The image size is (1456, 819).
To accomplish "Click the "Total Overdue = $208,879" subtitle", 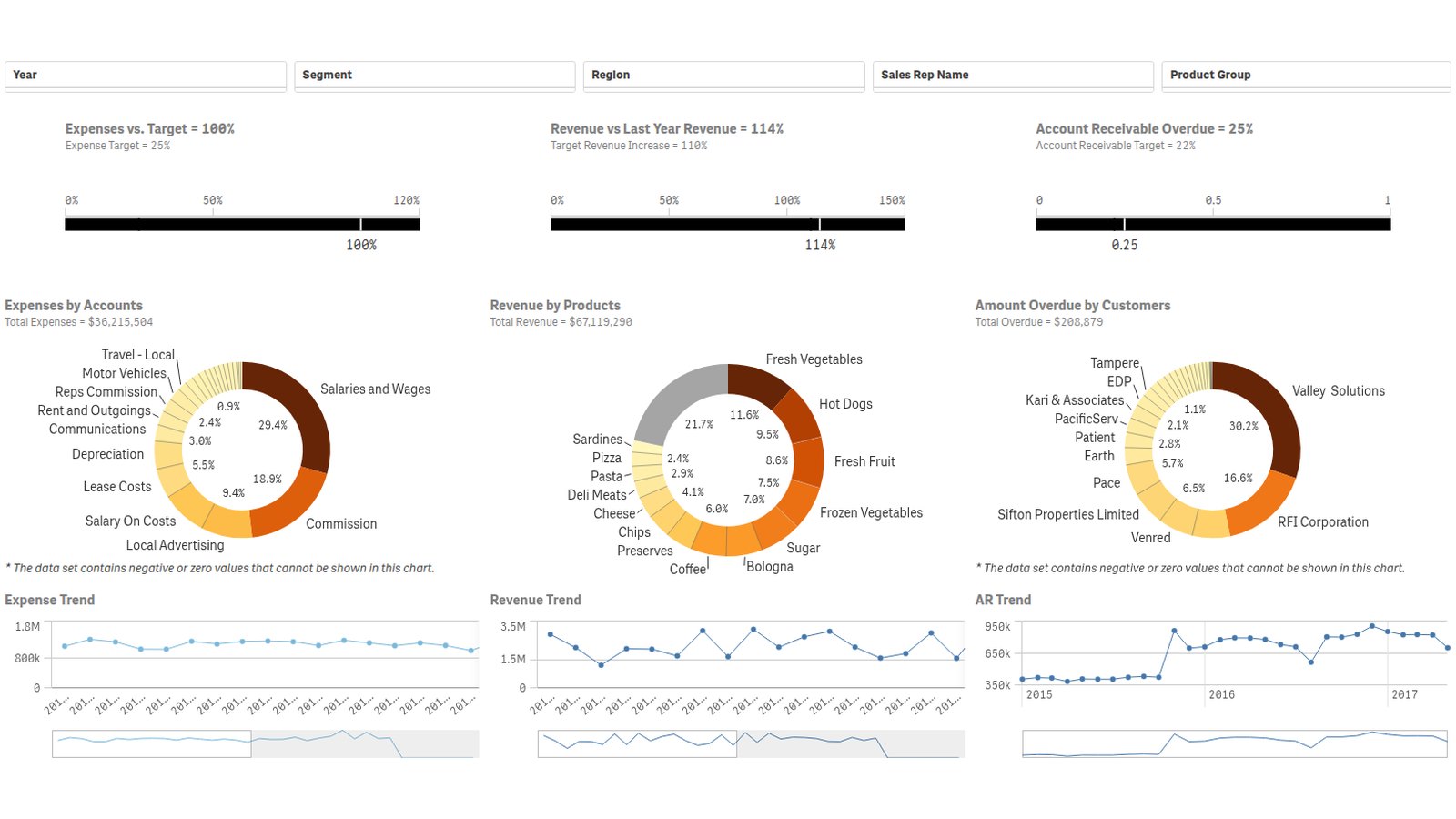I will click(x=1039, y=322).
